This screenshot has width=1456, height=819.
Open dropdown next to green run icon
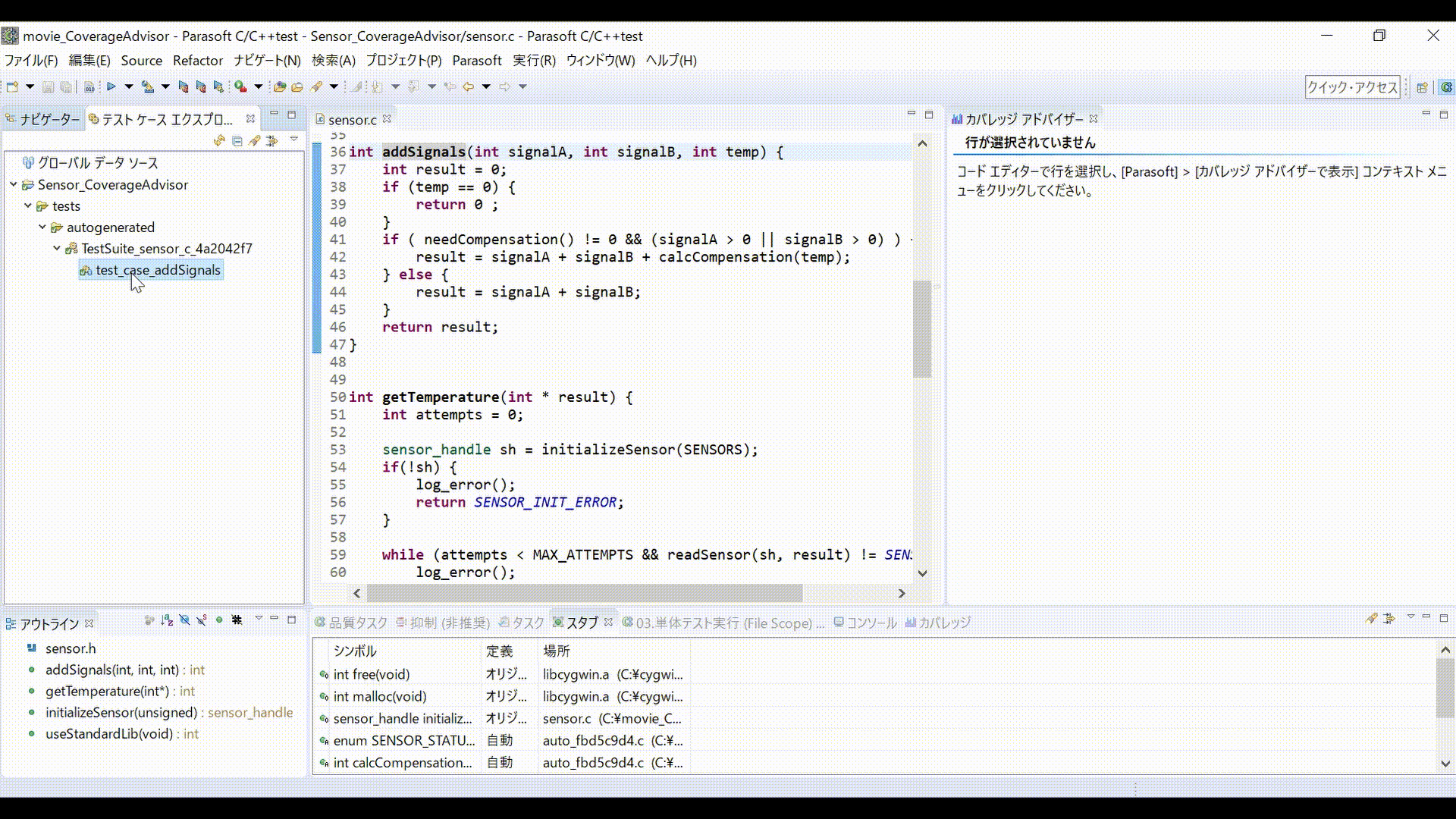coord(258,87)
